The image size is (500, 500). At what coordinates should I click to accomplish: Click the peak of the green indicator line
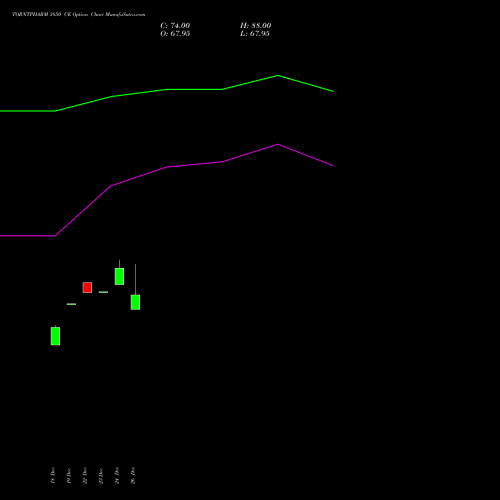pos(278,76)
